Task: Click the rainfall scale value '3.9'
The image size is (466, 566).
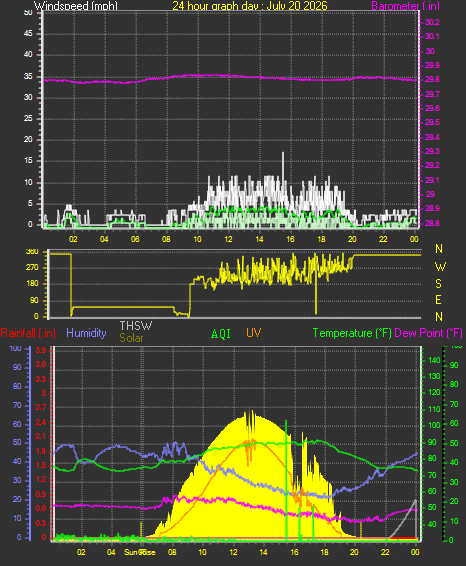Action: click(41, 350)
